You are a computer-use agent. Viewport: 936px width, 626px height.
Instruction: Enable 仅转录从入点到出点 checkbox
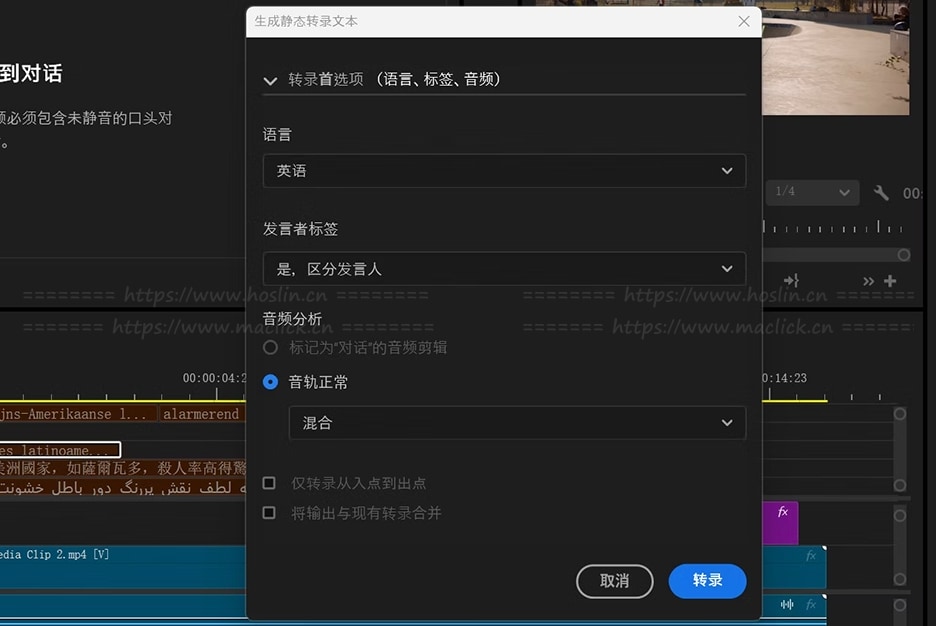point(269,483)
